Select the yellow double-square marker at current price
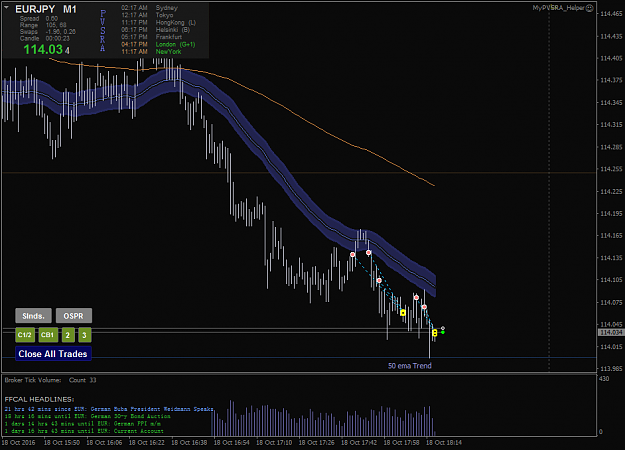This screenshot has height=450, width=625. [x=434, y=333]
